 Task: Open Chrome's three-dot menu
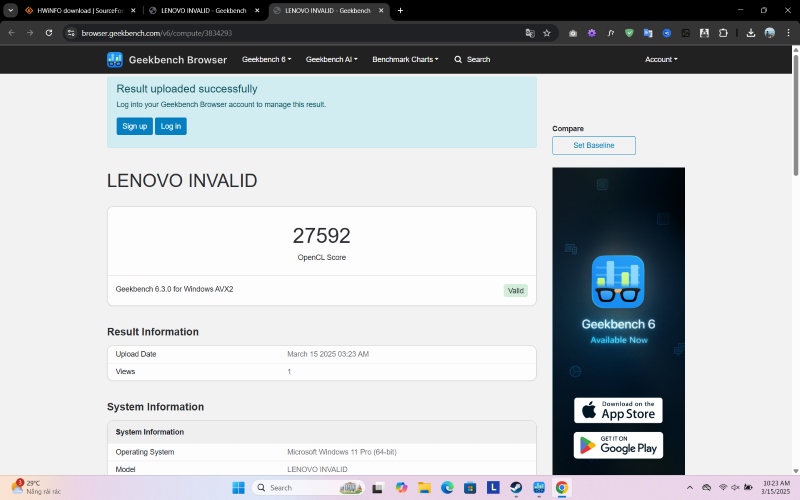tap(788, 33)
